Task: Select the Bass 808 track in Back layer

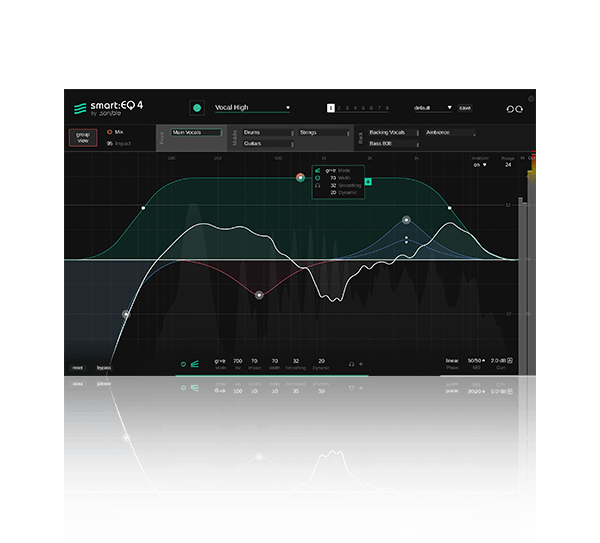Action: [392, 143]
